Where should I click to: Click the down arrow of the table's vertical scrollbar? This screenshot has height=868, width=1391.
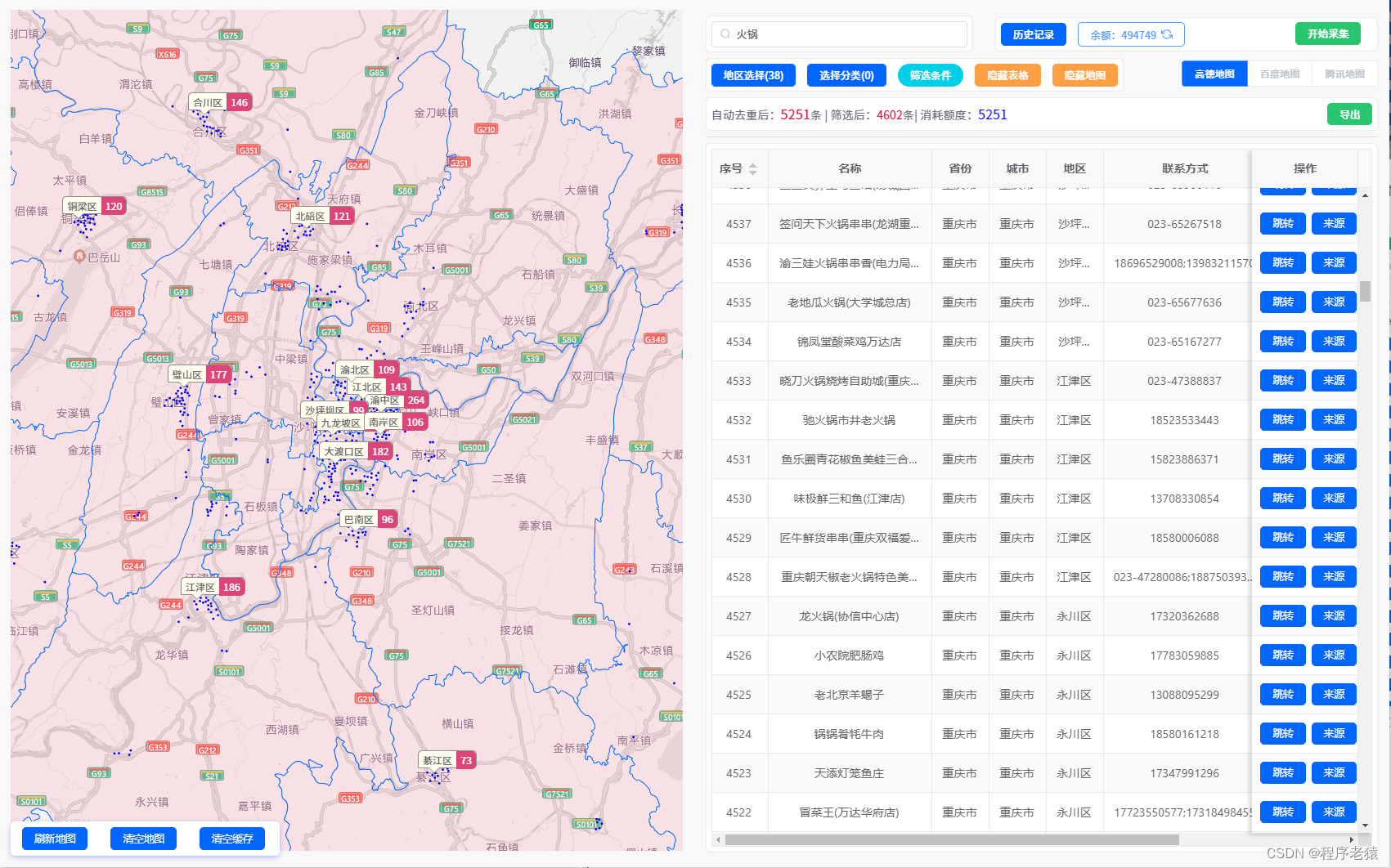(x=1365, y=825)
